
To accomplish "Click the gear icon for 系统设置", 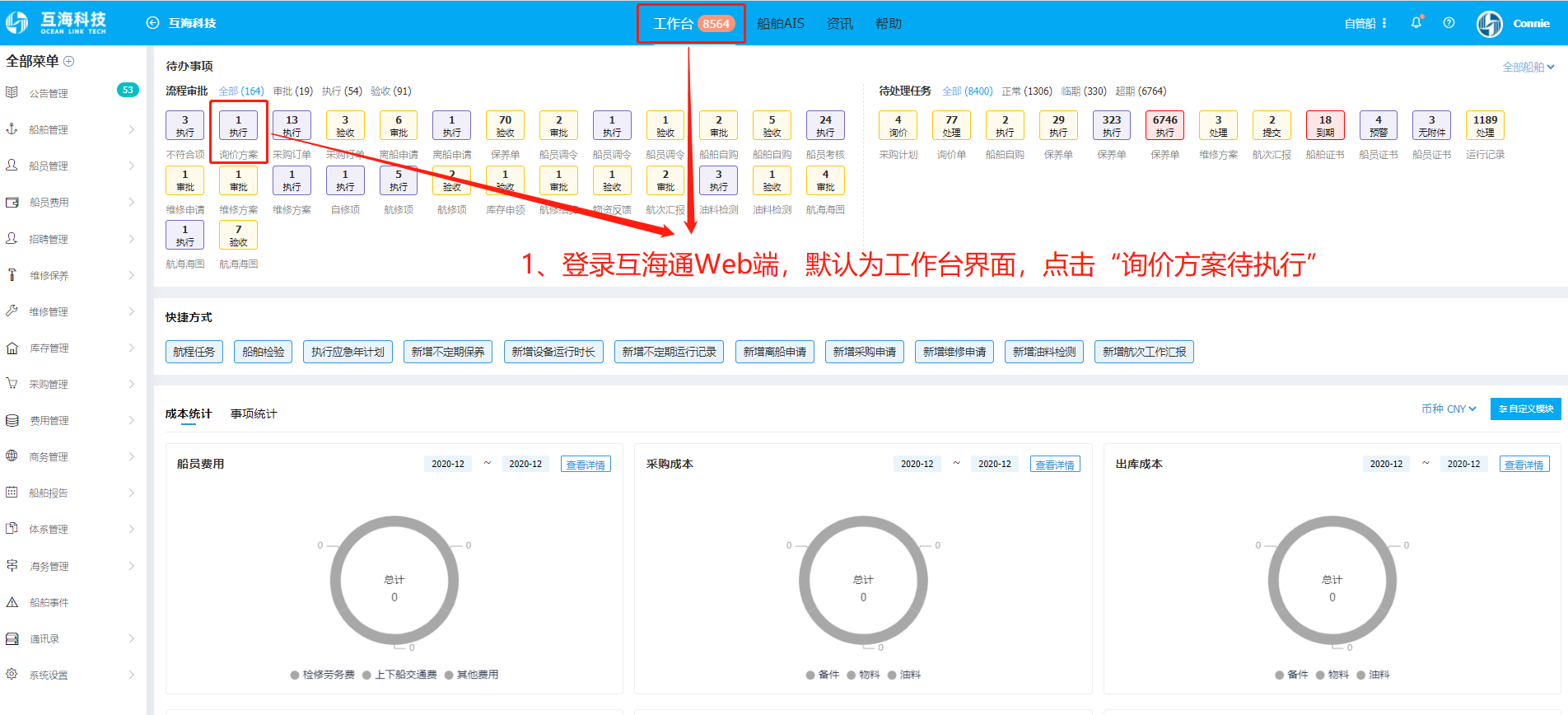I will click(x=12, y=674).
